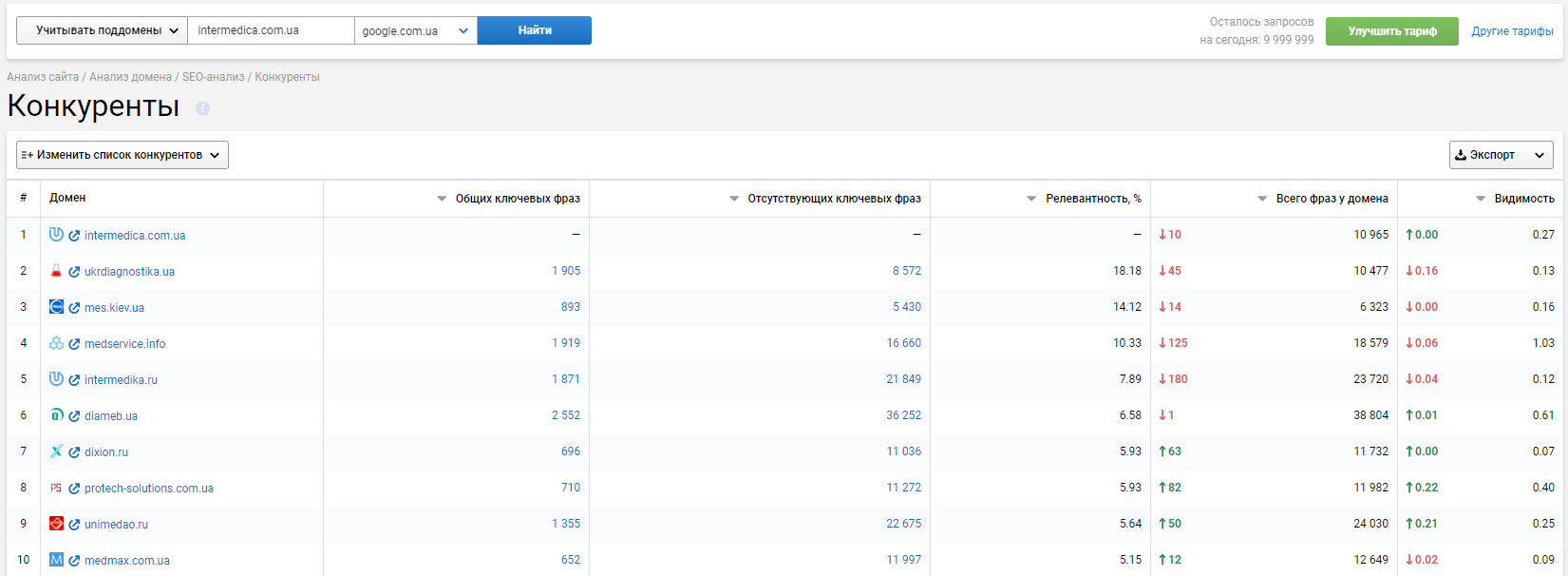Expand the Учитывать поддомены dropdown

pyautogui.click(x=103, y=30)
